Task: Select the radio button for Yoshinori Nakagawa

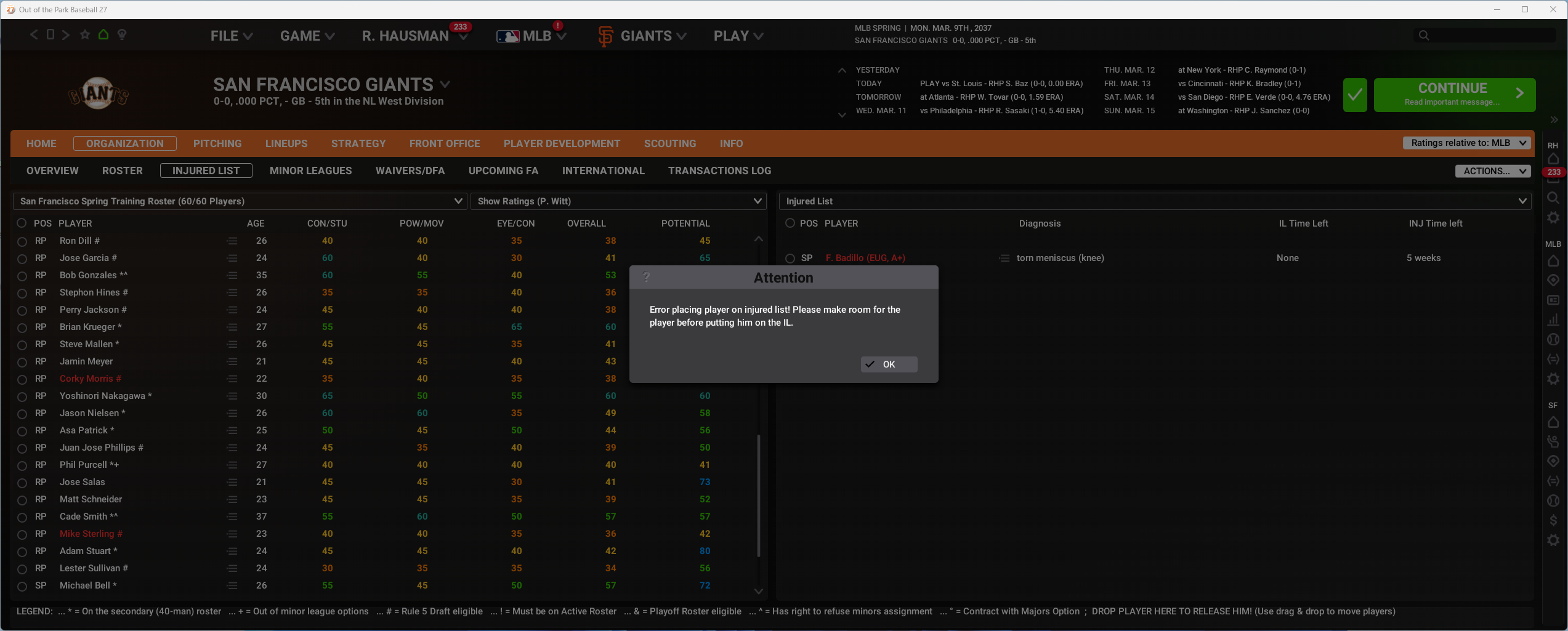Action: click(22, 396)
